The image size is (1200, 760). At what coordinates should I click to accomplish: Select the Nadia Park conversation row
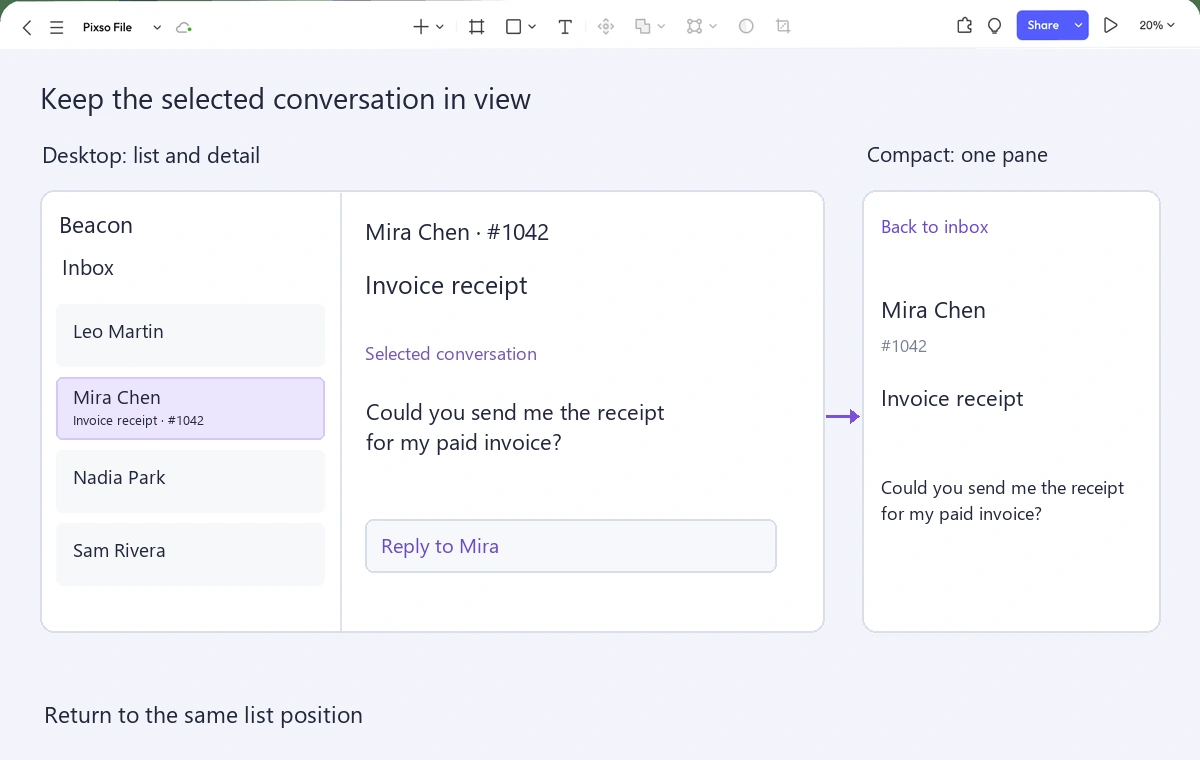coord(190,481)
